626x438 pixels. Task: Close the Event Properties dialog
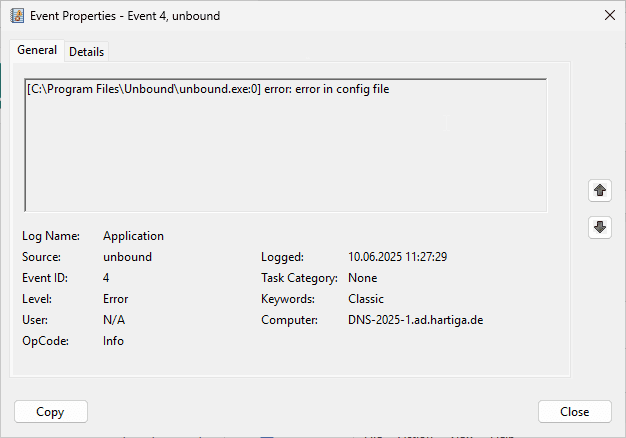[x=574, y=412]
